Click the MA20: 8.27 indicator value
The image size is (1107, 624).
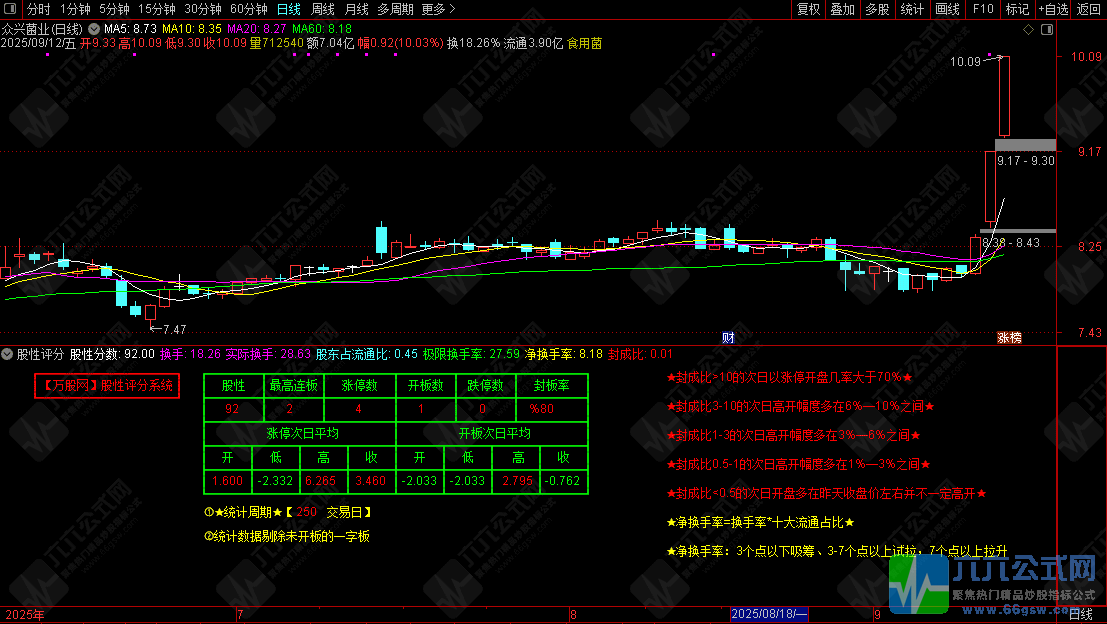(257, 29)
